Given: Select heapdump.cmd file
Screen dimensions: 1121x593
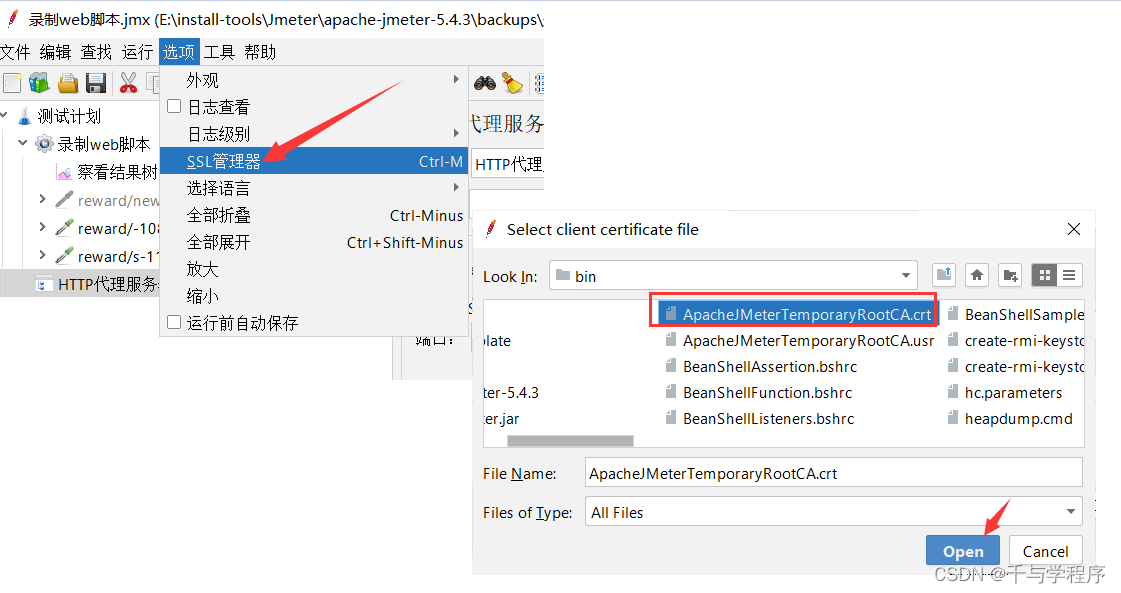Looking at the screenshot, I should point(1009,418).
